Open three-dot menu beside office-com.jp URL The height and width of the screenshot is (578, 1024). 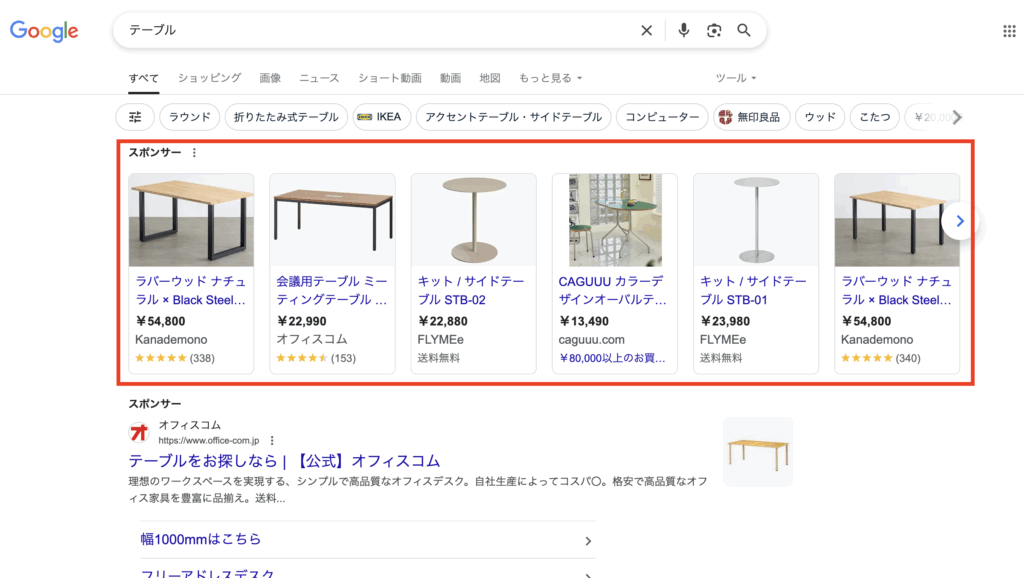[272, 440]
